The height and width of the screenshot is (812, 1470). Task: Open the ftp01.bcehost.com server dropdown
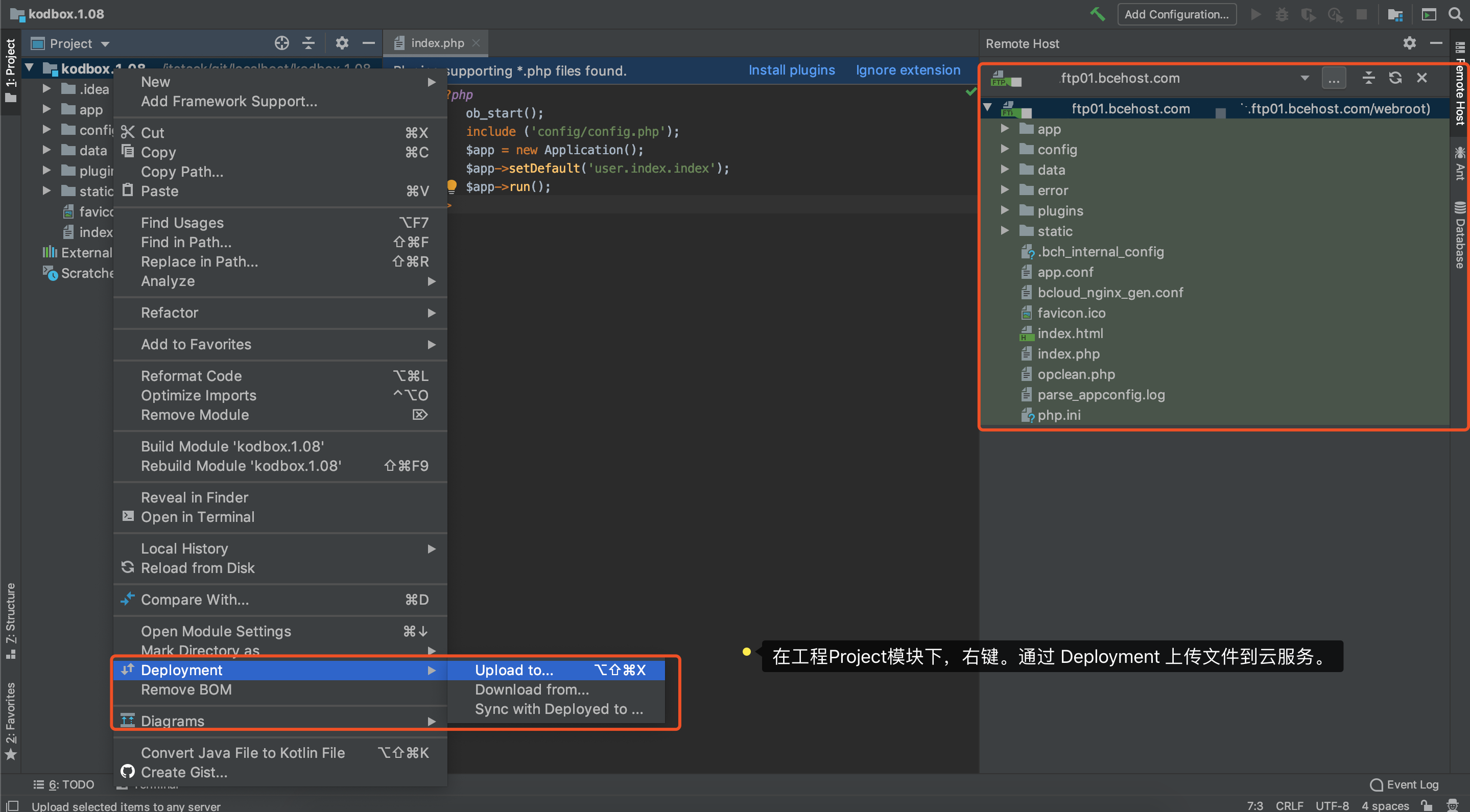click(x=1304, y=78)
